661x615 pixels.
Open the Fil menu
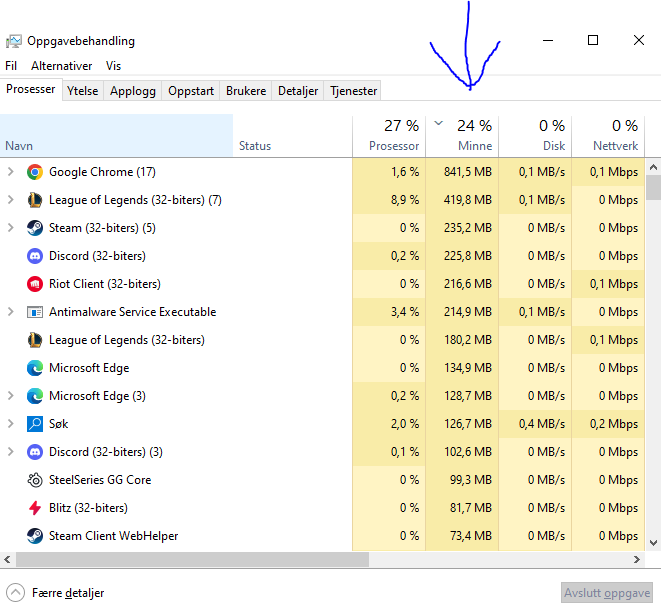(11, 66)
